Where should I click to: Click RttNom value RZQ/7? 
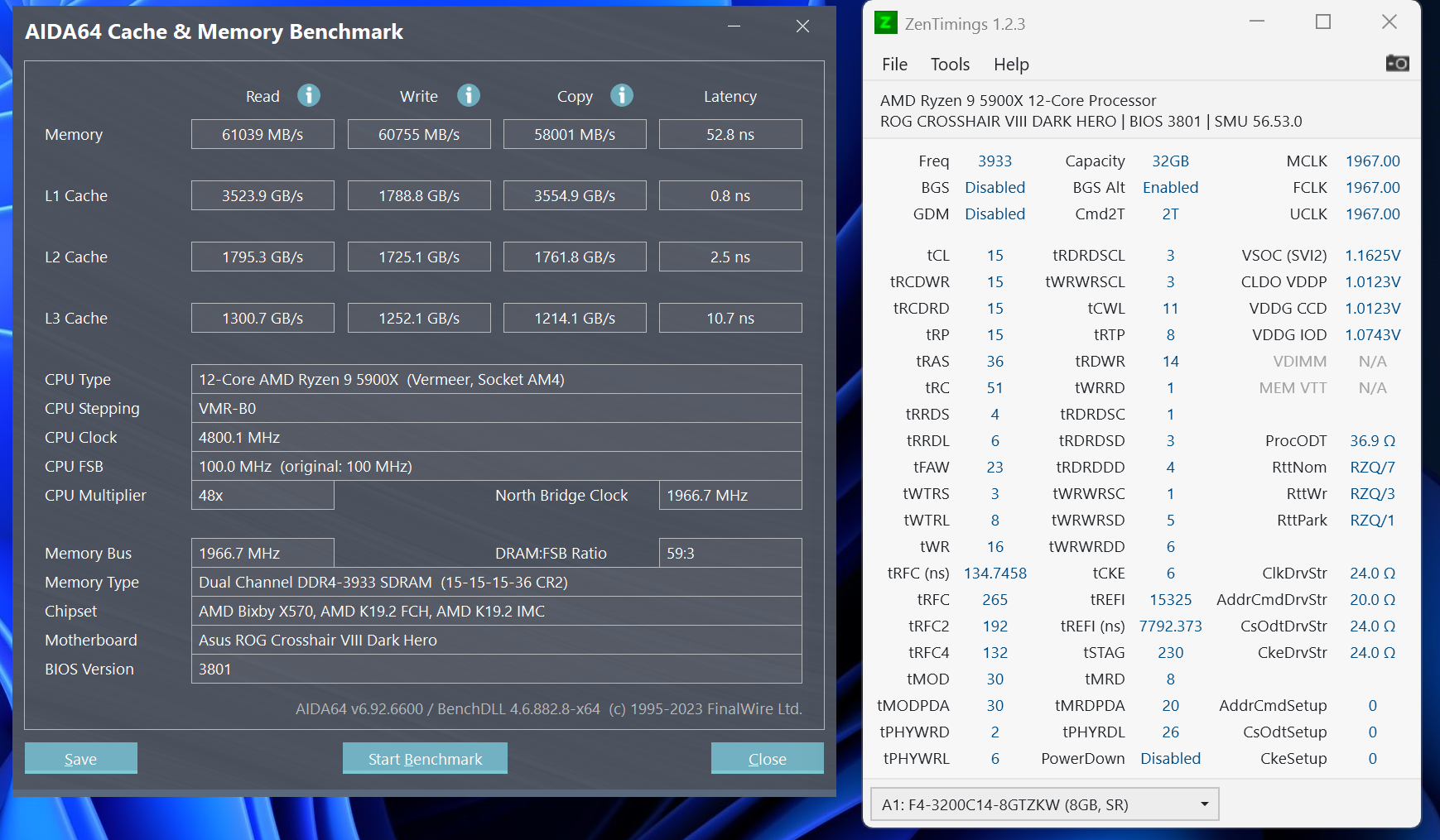tap(1372, 467)
